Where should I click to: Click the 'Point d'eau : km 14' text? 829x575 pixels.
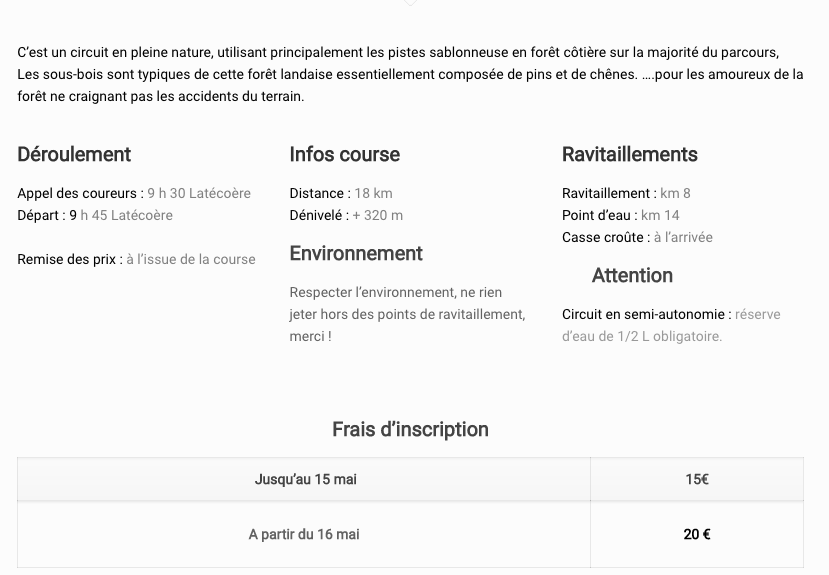click(621, 216)
